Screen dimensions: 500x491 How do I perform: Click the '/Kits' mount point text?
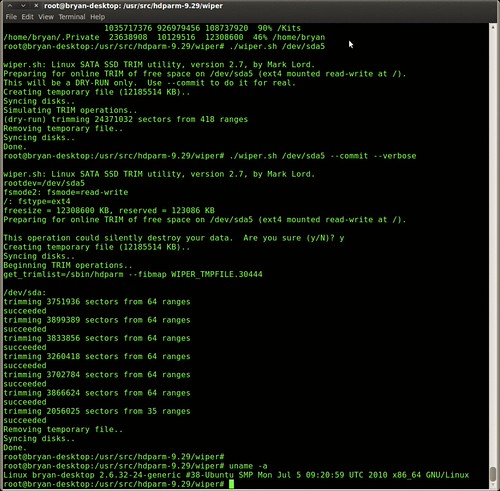[289, 28]
